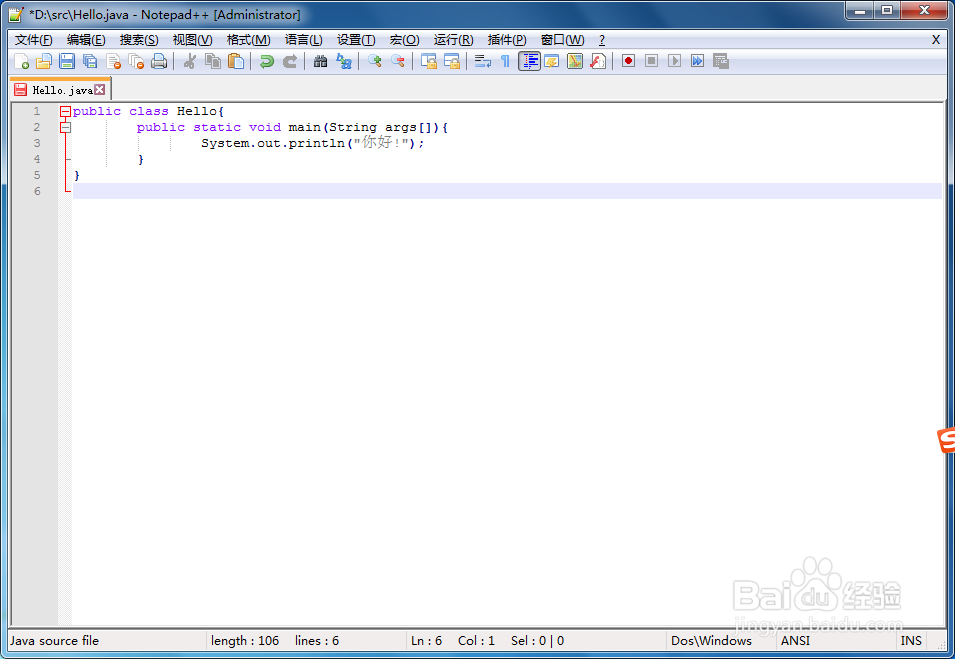The width and height of the screenshot is (955, 659).
Task: Click the Sogou input method icon
Action: [946, 440]
